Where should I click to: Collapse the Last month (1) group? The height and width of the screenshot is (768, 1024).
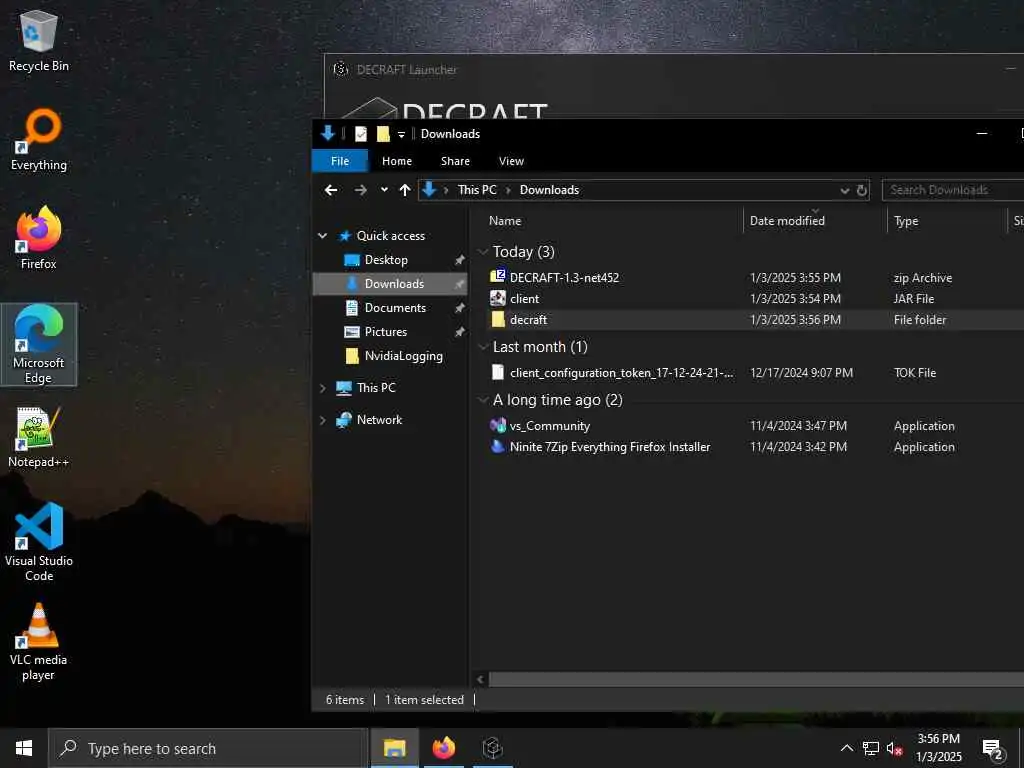[x=483, y=347]
